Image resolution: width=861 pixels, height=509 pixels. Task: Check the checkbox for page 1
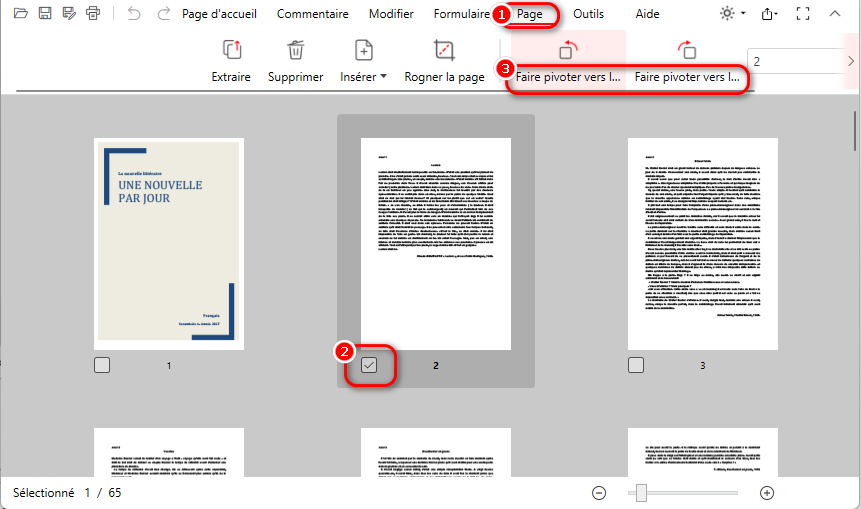102,365
